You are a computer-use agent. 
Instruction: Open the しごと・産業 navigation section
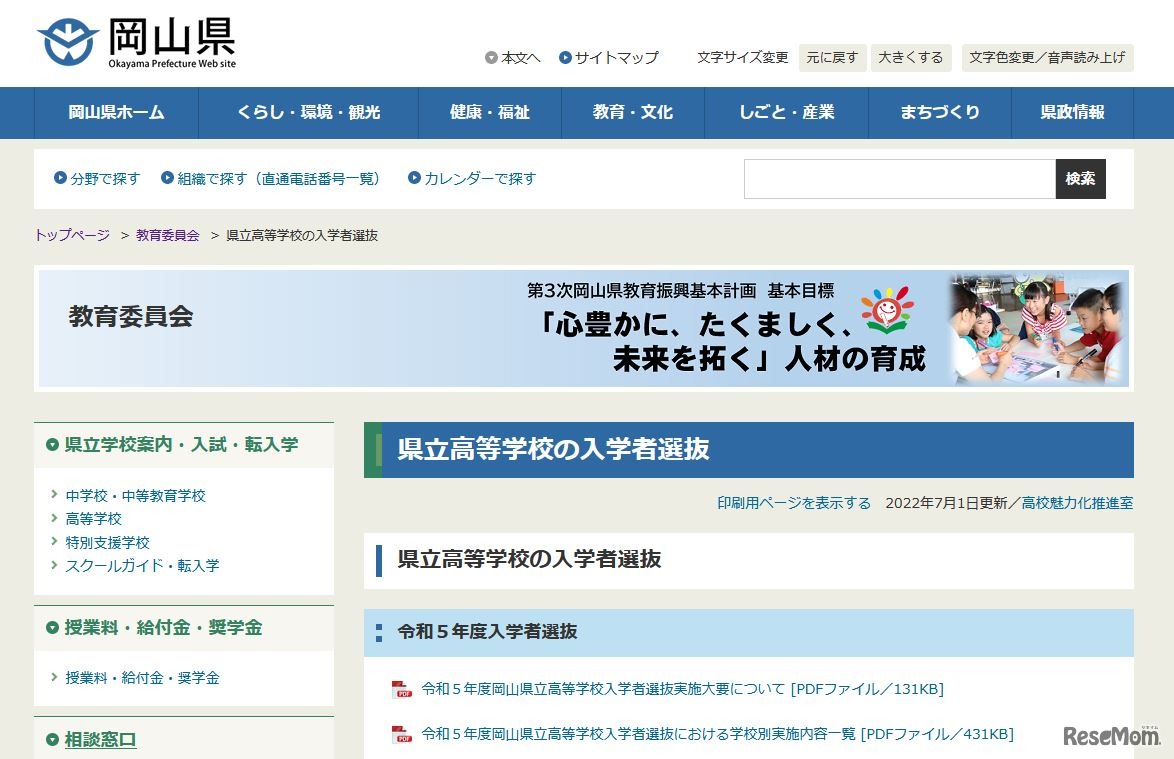pos(786,113)
